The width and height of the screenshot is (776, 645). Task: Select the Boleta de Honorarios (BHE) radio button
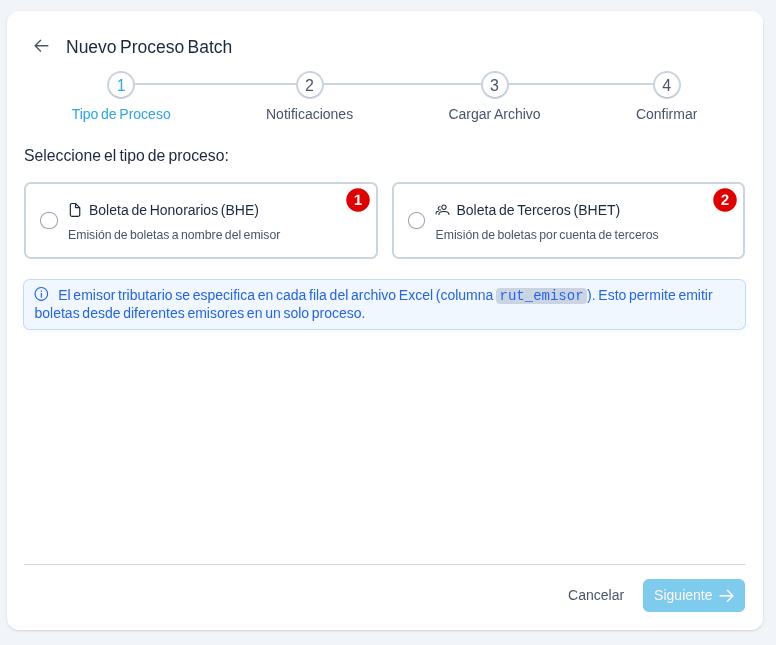click(49, 220)
